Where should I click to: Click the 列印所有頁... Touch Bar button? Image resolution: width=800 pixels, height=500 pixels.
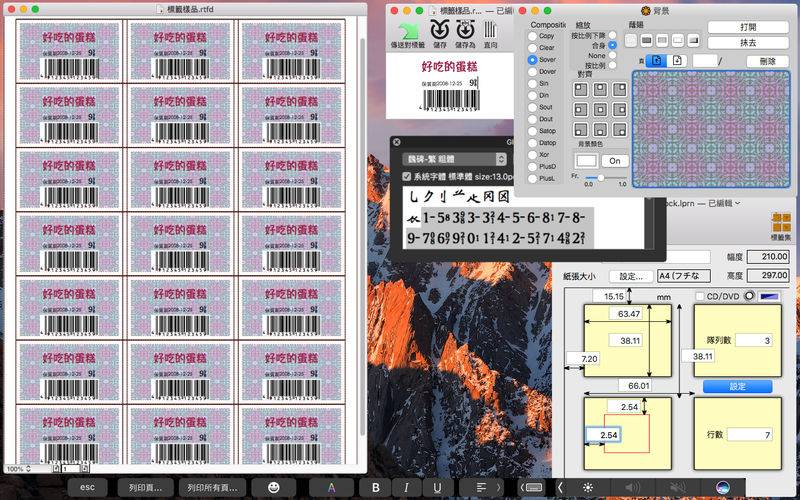click(x=212, y=487)
